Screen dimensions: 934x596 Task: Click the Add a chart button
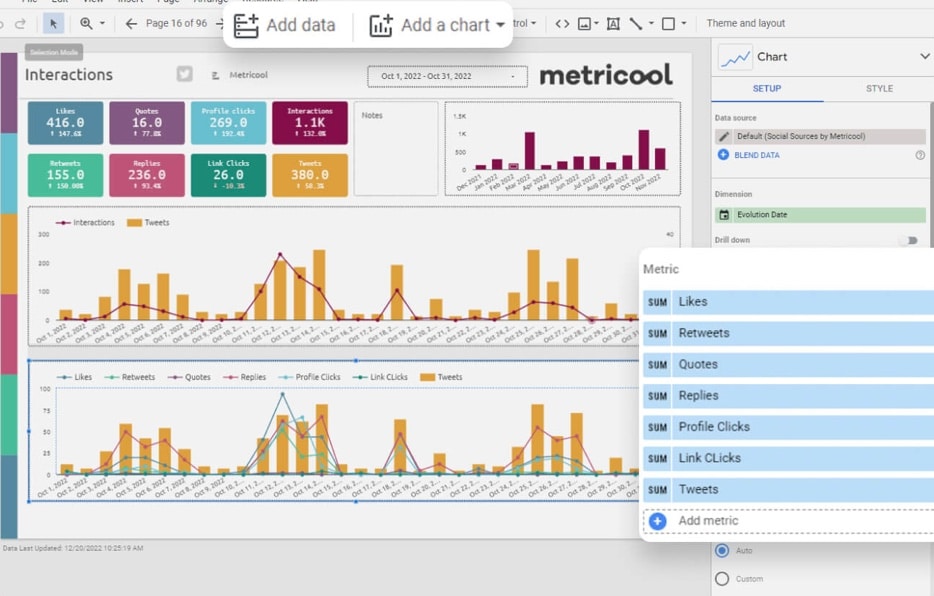click(438, 25)
